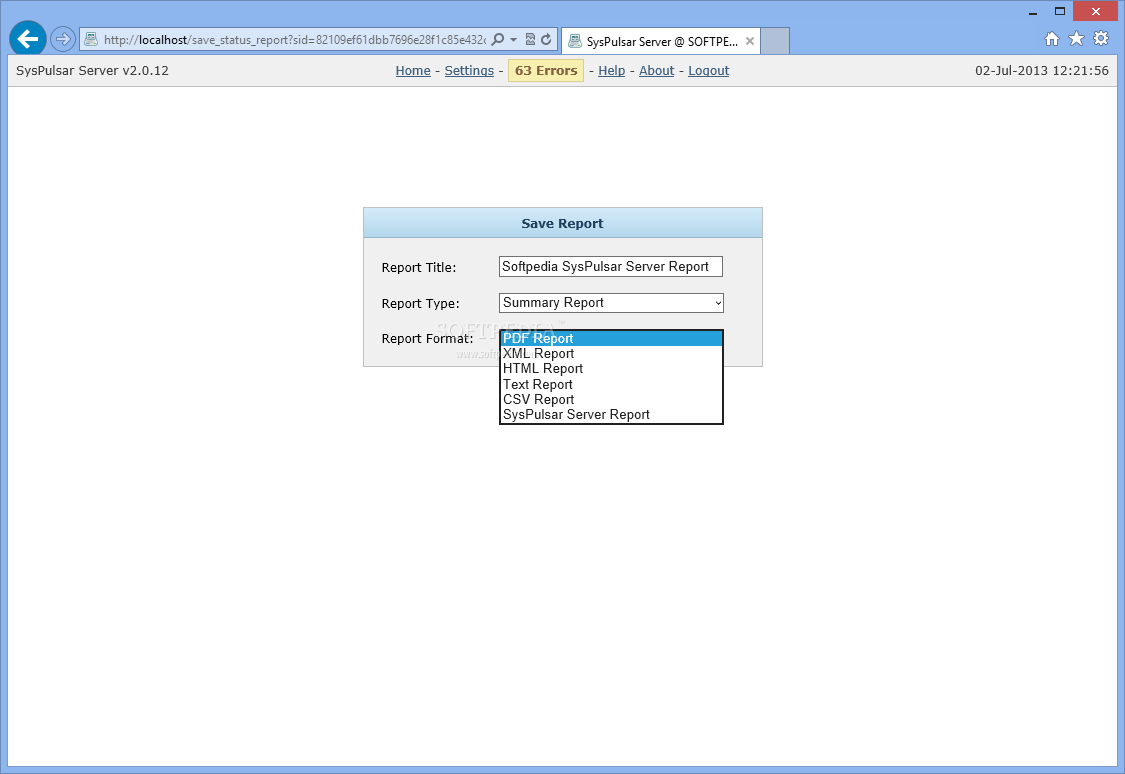Choose XML Report format option
Screen dimensions: 1125x774
tap(611, 354)
